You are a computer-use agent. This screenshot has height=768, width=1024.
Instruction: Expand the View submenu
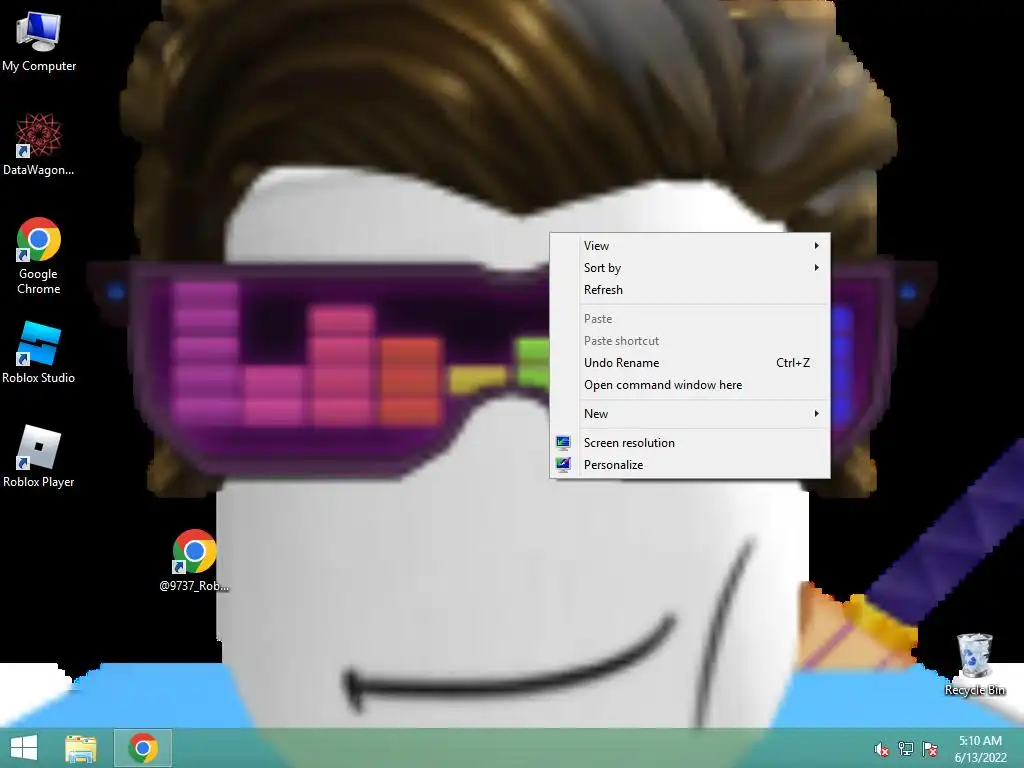(690, 246)
